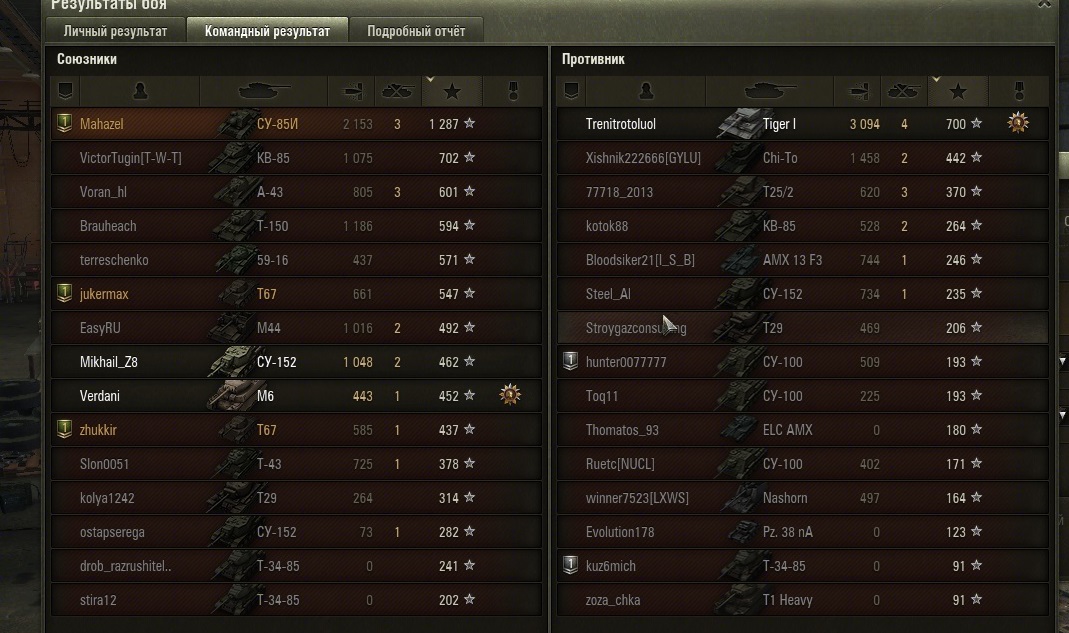Sort allies by platoon shield column icon
Viewport: 1069px width, 633px height.
pyautogui.click(x=65, y=91)
